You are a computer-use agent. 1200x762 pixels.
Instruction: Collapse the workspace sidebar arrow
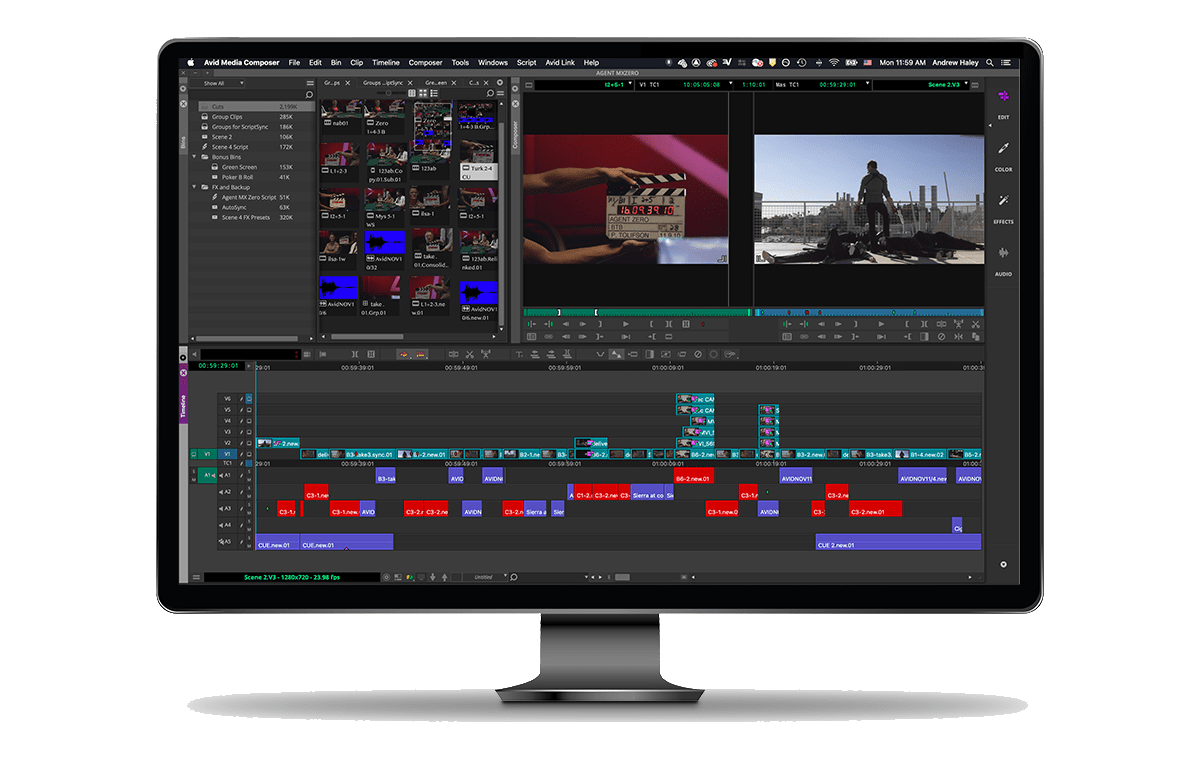(x=990, y=124)
